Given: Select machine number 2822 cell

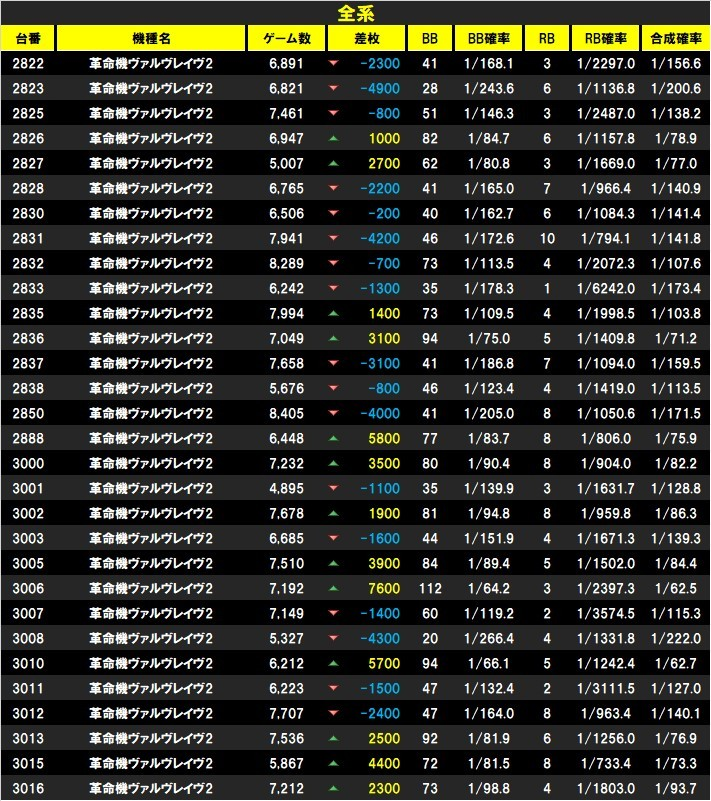Looking at the screenshot, I should pos(28,63).
